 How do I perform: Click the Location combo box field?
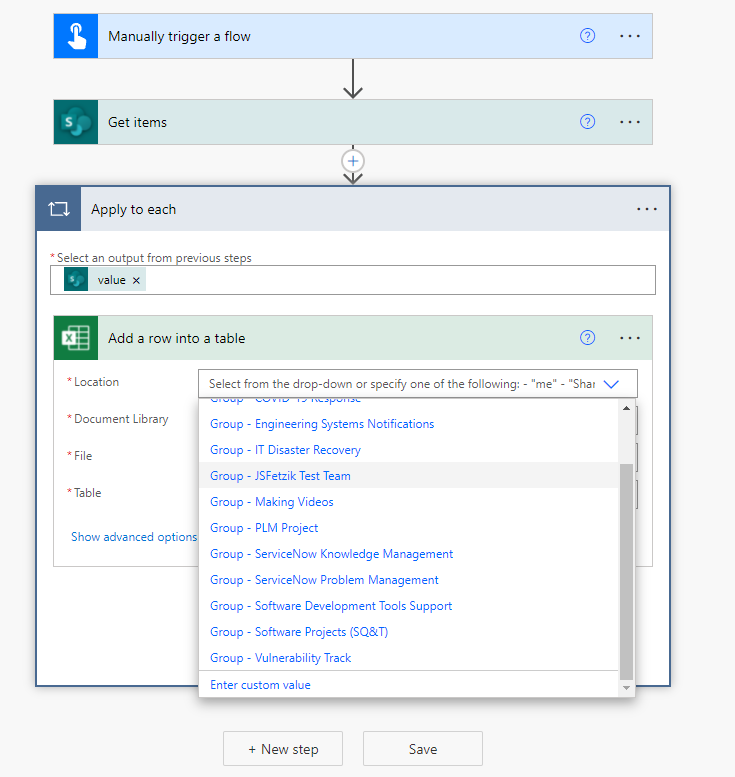tap(418, 384)
